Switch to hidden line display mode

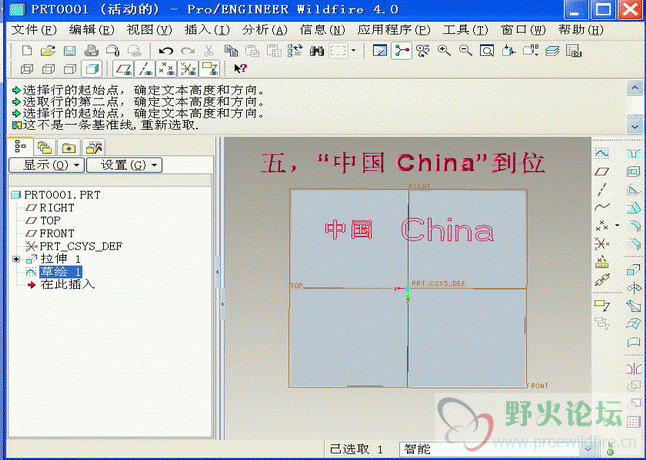49,68
